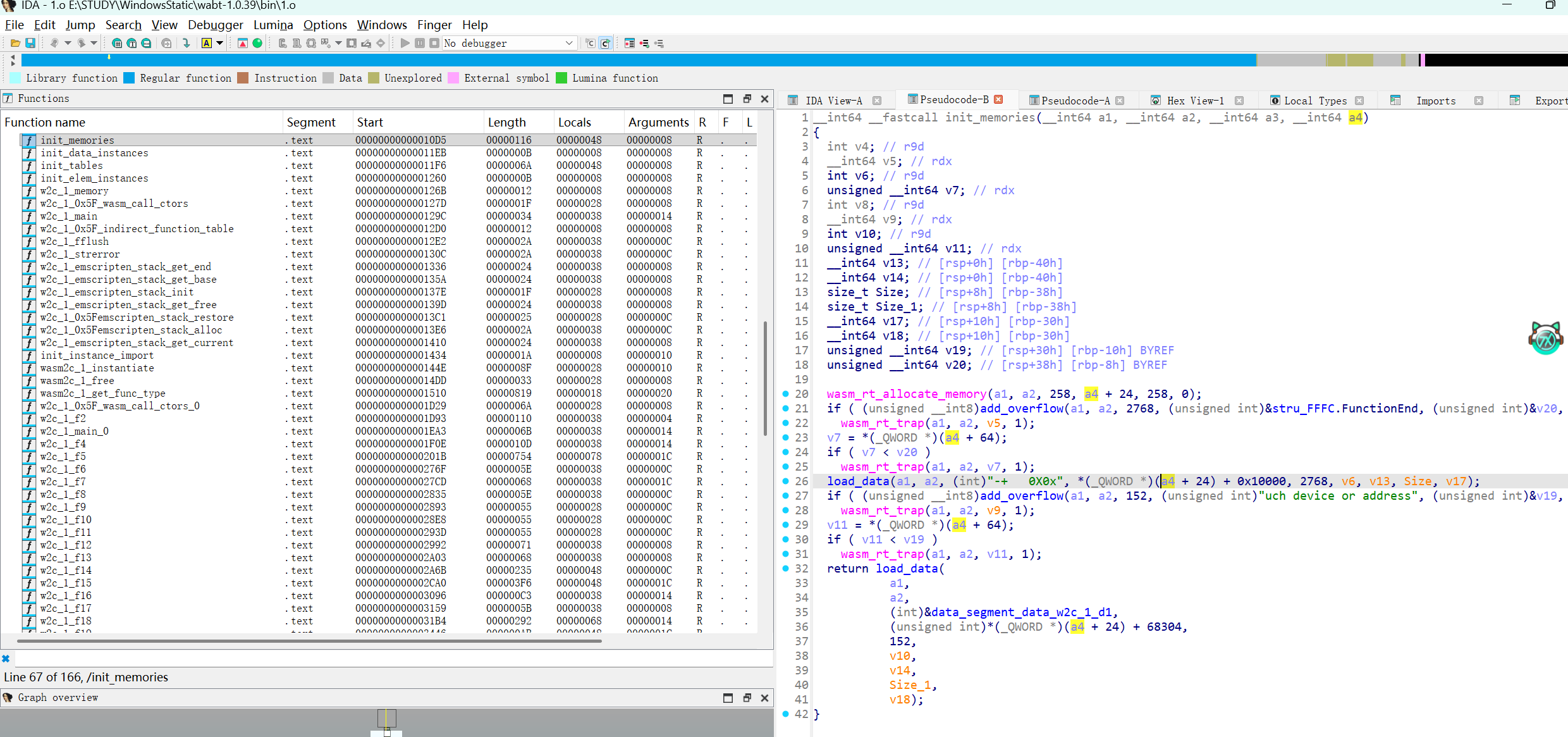Toggle breakpoint dot on line 20
The width and height of the screenshot is (1568, 737).
click(x=786, y=394)
